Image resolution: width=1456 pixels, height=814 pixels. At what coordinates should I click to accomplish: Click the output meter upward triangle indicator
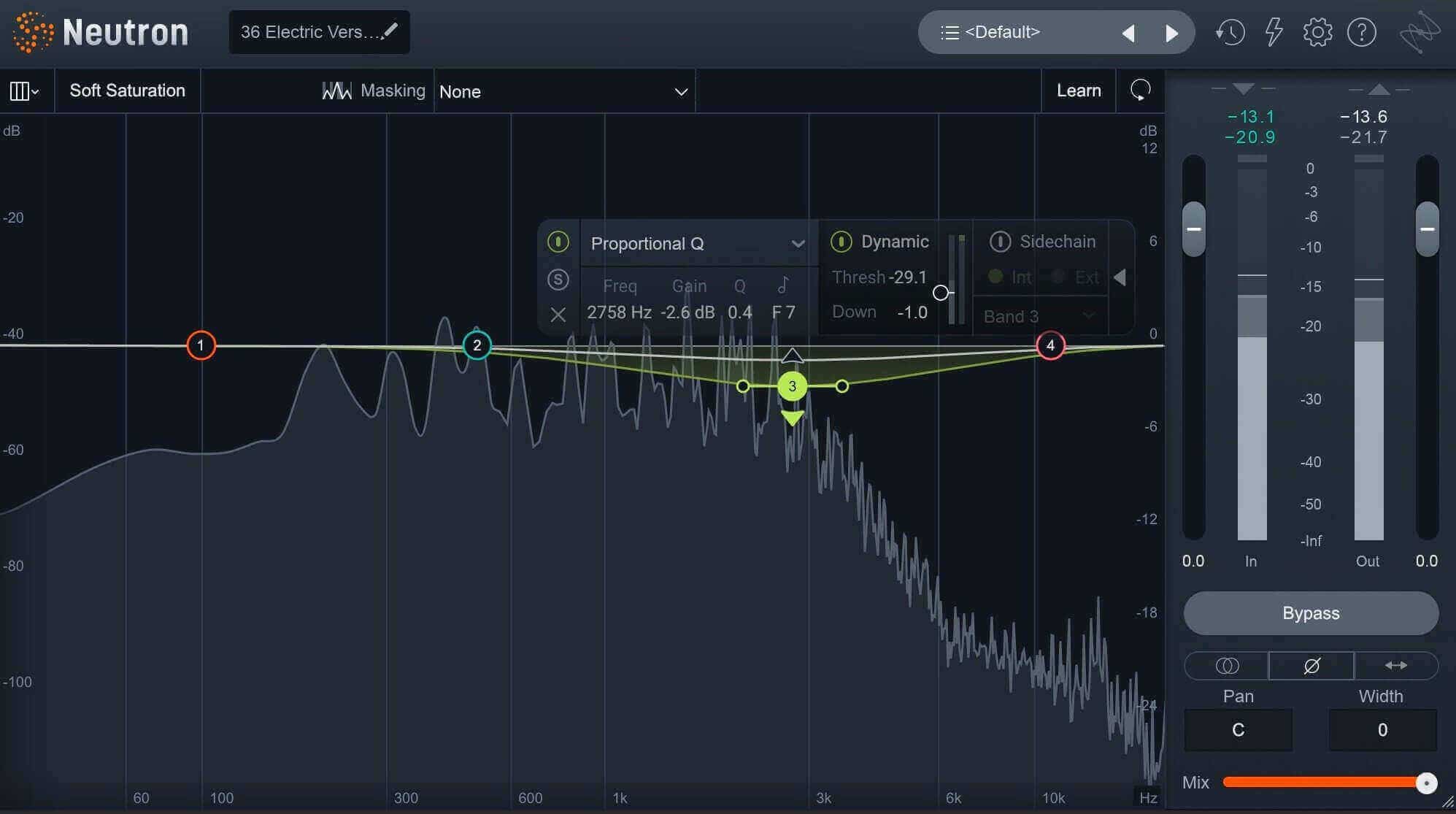pos(1379,89)
